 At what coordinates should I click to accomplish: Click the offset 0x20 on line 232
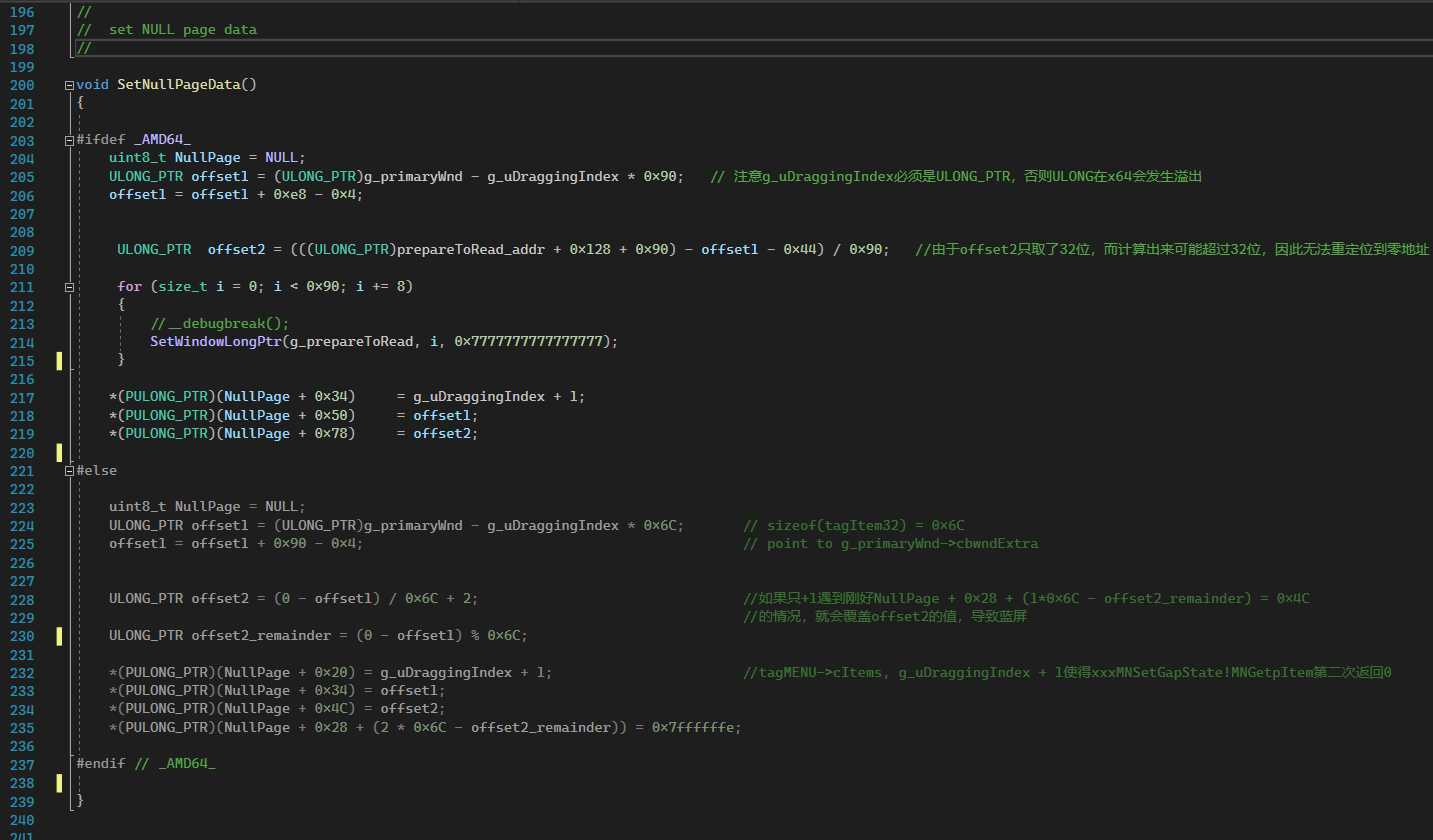tap(331, 672)
